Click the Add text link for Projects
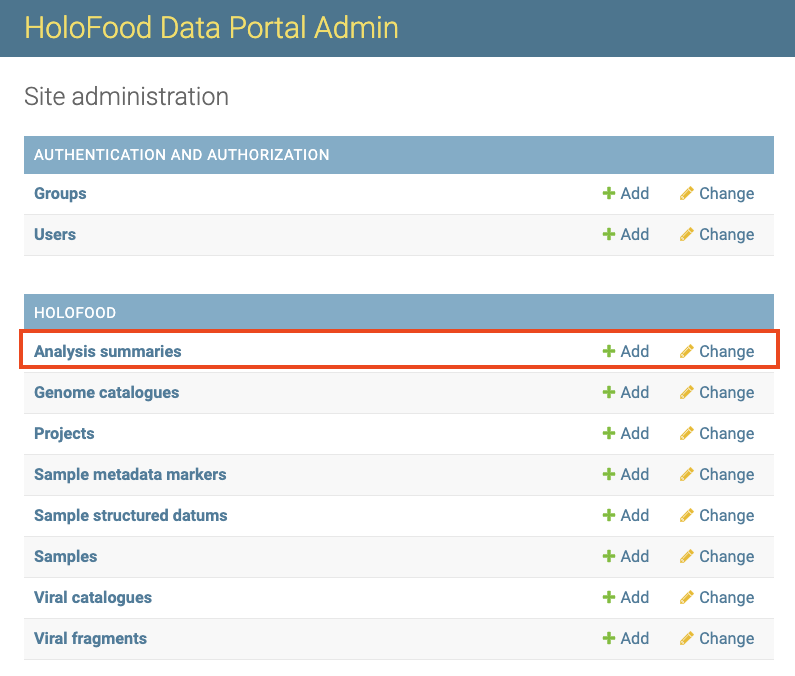 (635, 433)
